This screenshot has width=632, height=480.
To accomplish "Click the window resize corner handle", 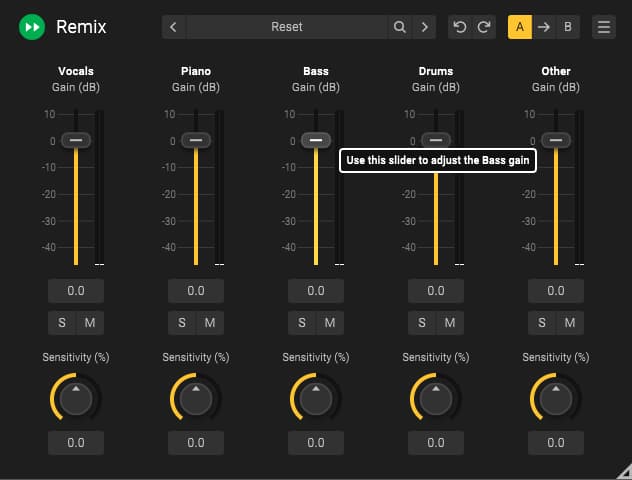I will click(x=625, y=471).
